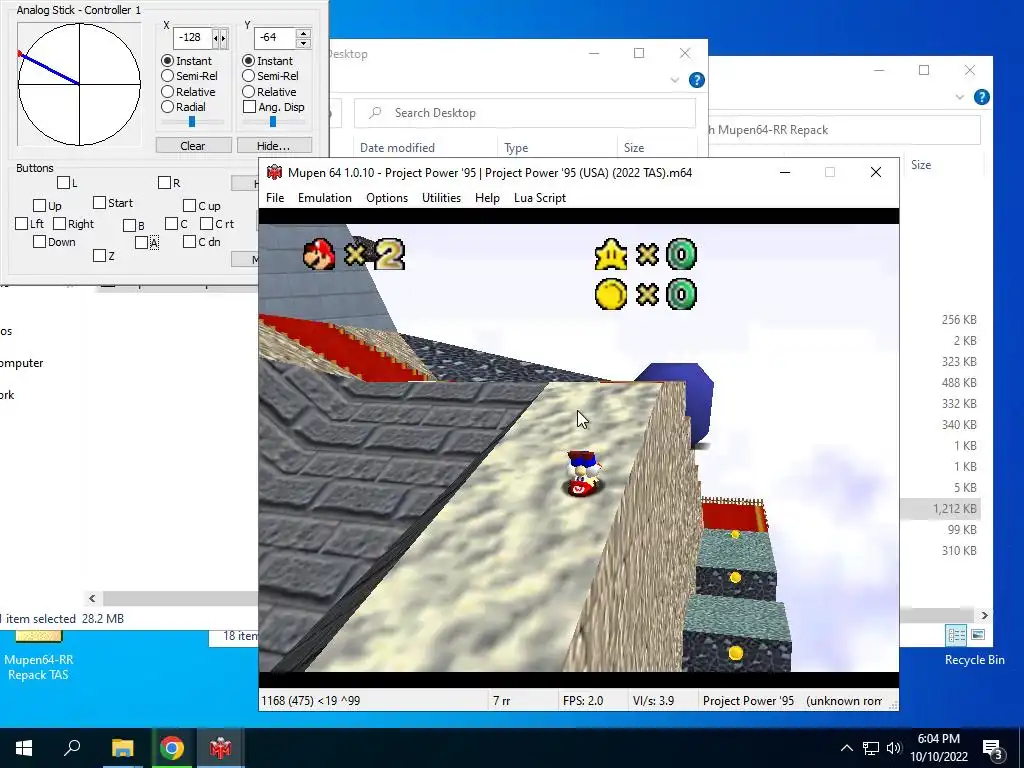Check the R button checkbox
The image size is (1024, 768).
[165, 183]
